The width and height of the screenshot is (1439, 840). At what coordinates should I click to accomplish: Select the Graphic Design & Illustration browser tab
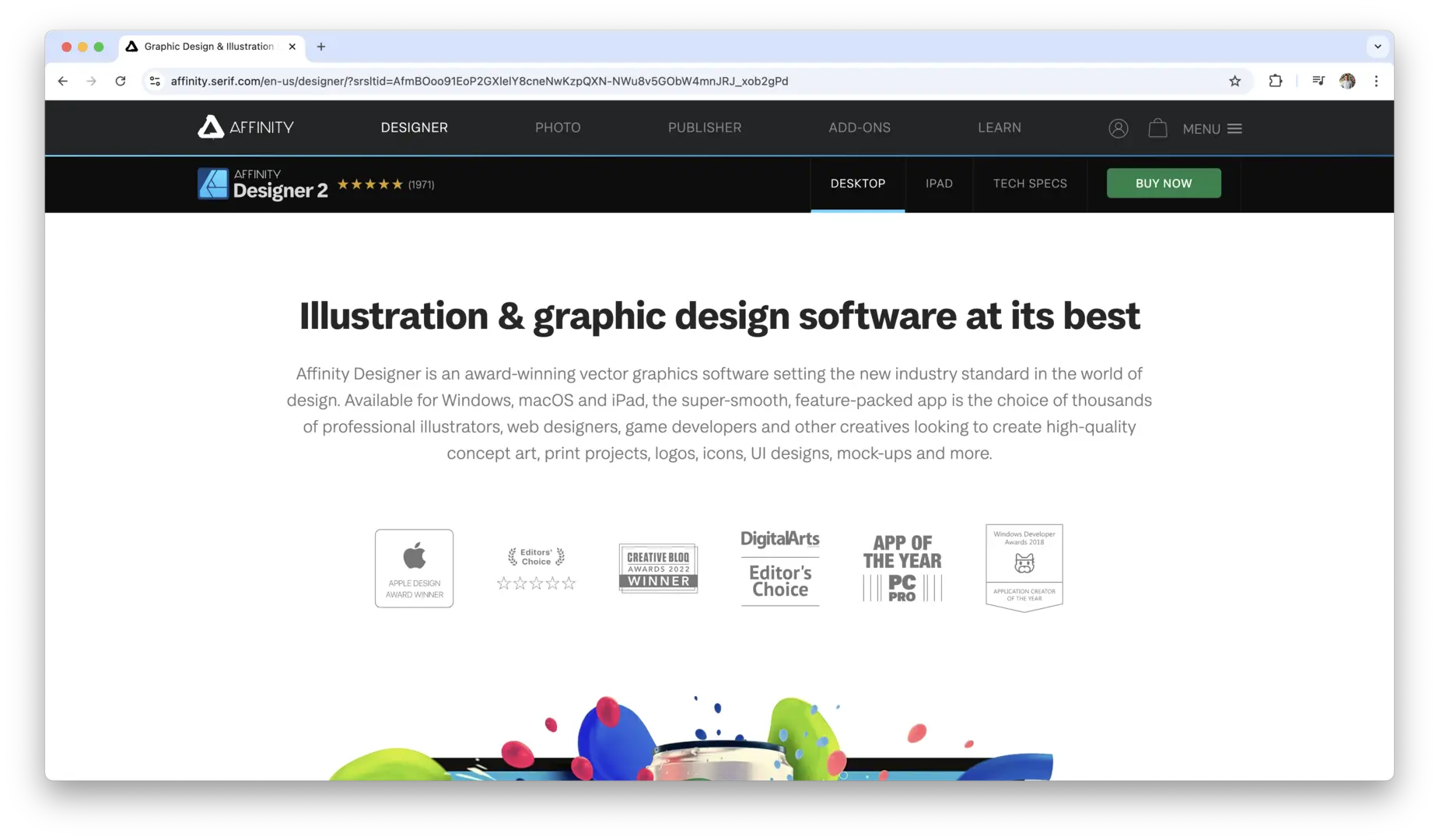coord(212,47)
